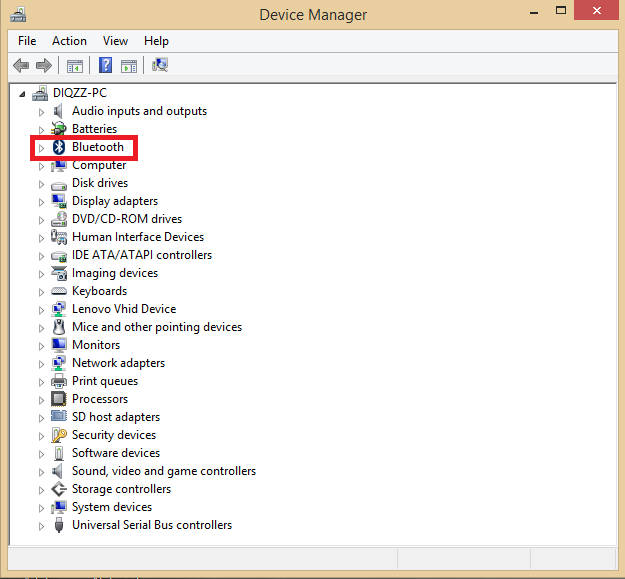Select the Network adapters label
Image resolution: width=625 pixels, height=579 pixels.
point(118,363)
